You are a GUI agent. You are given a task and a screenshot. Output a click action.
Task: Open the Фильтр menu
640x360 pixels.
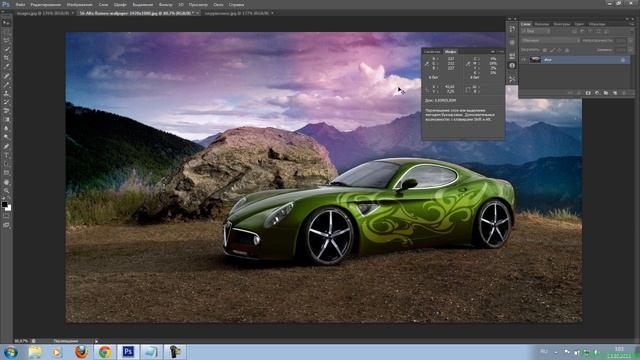165,4
